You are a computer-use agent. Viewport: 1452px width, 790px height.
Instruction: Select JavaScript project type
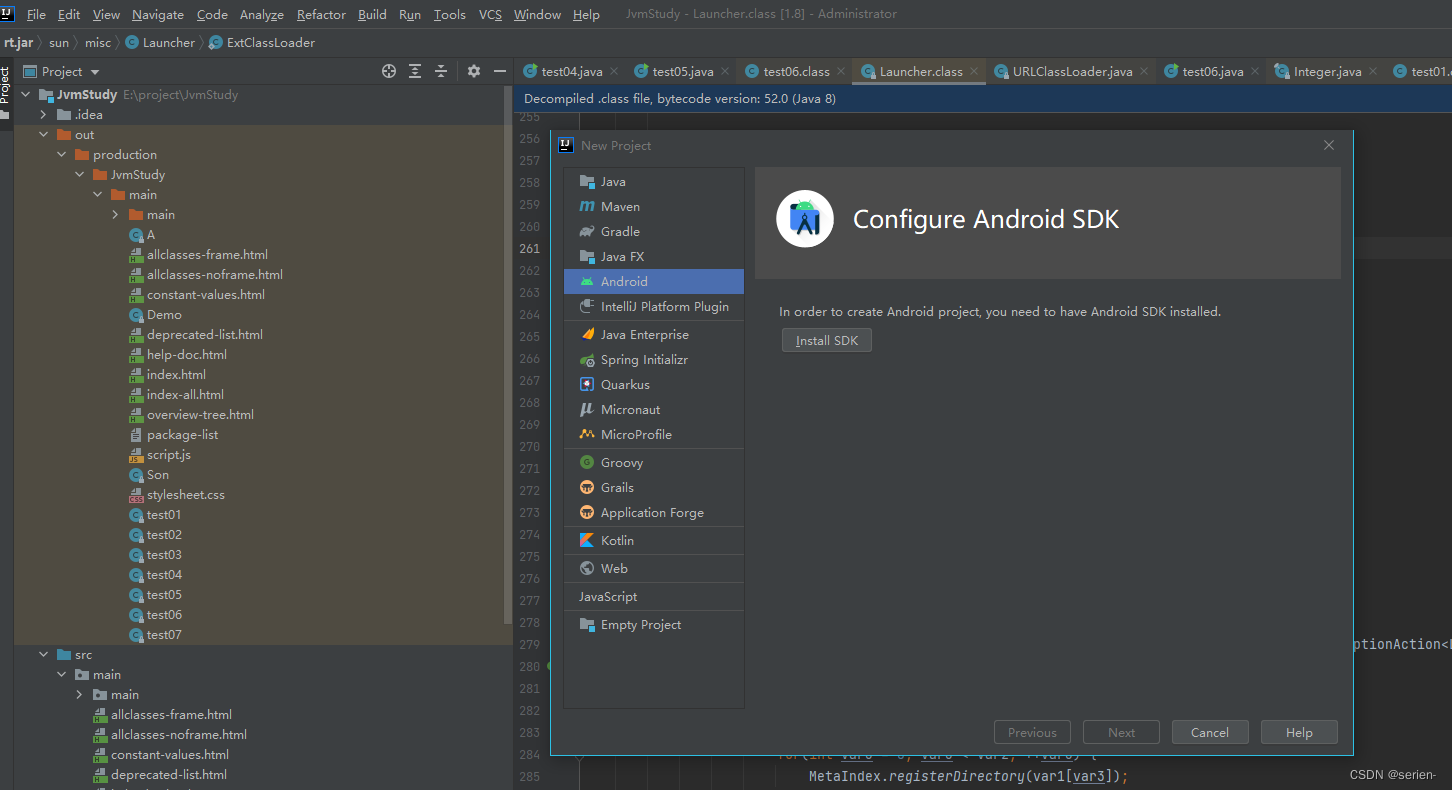click(x=654, y=597)
